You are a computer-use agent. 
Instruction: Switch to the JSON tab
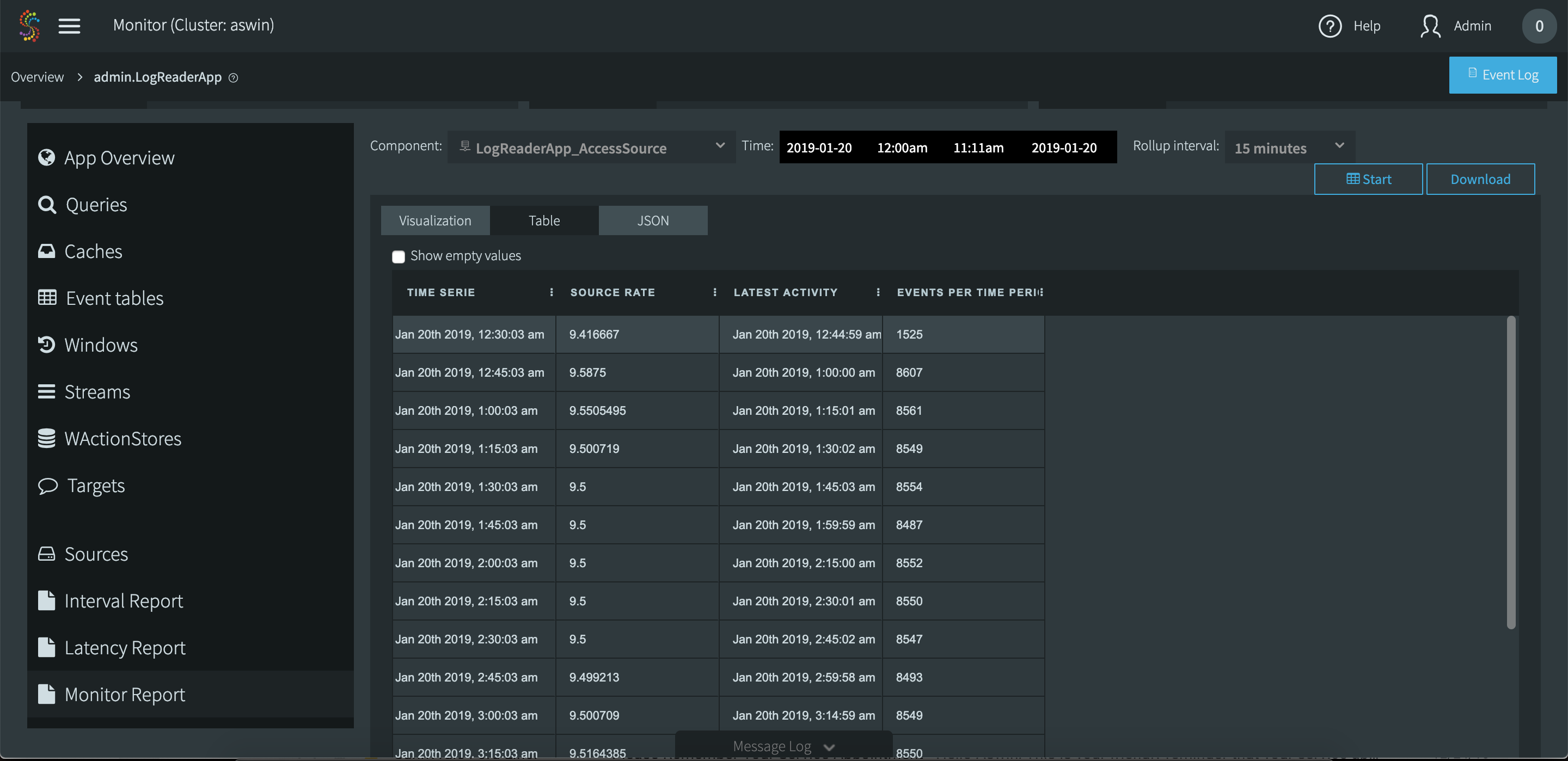click(x=653, y=220)
